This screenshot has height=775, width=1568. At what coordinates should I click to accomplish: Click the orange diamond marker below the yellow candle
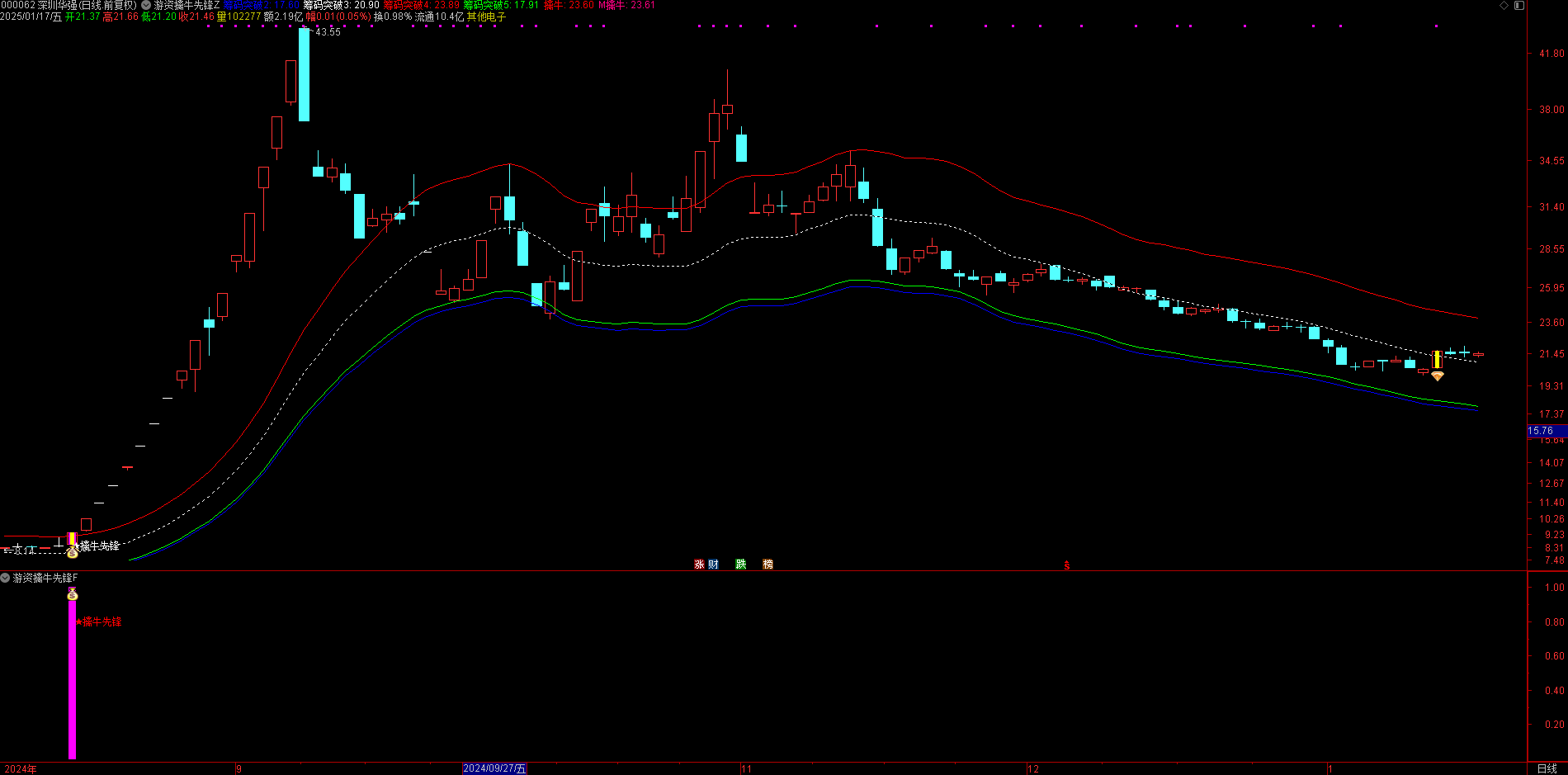point(1437,376)
